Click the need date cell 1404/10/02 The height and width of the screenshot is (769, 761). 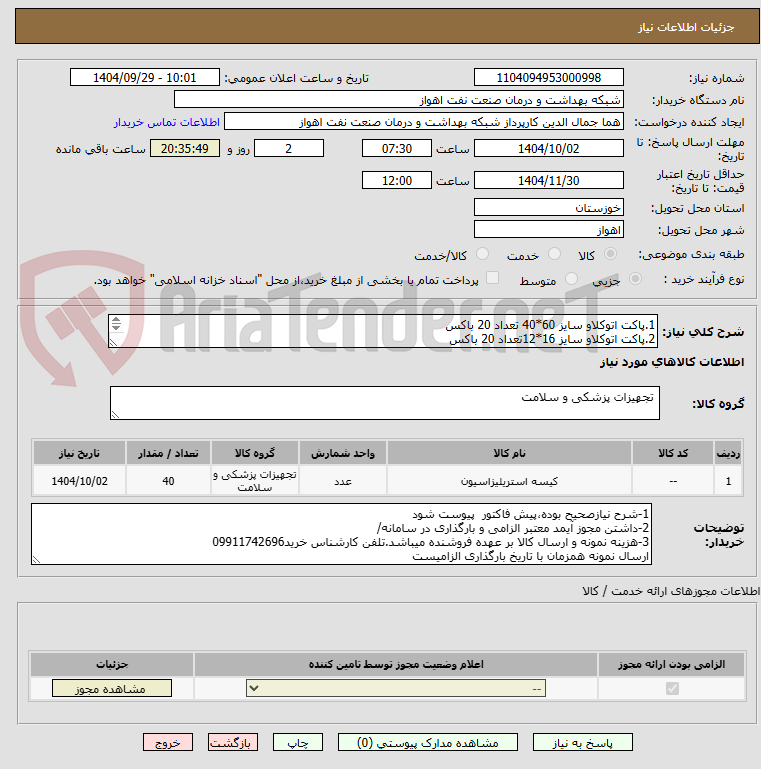pos(79,481)
